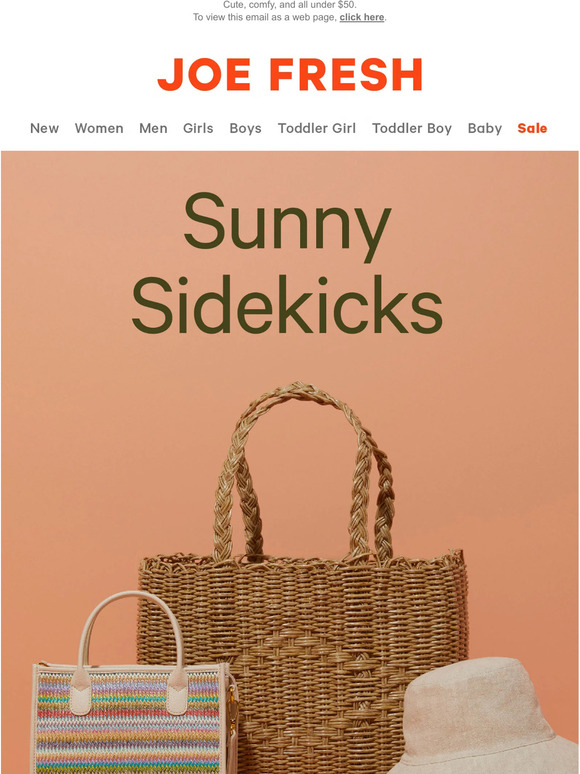Open the Girls section
The height and width of the screenshot is (774, 580).
pos(198,128)
